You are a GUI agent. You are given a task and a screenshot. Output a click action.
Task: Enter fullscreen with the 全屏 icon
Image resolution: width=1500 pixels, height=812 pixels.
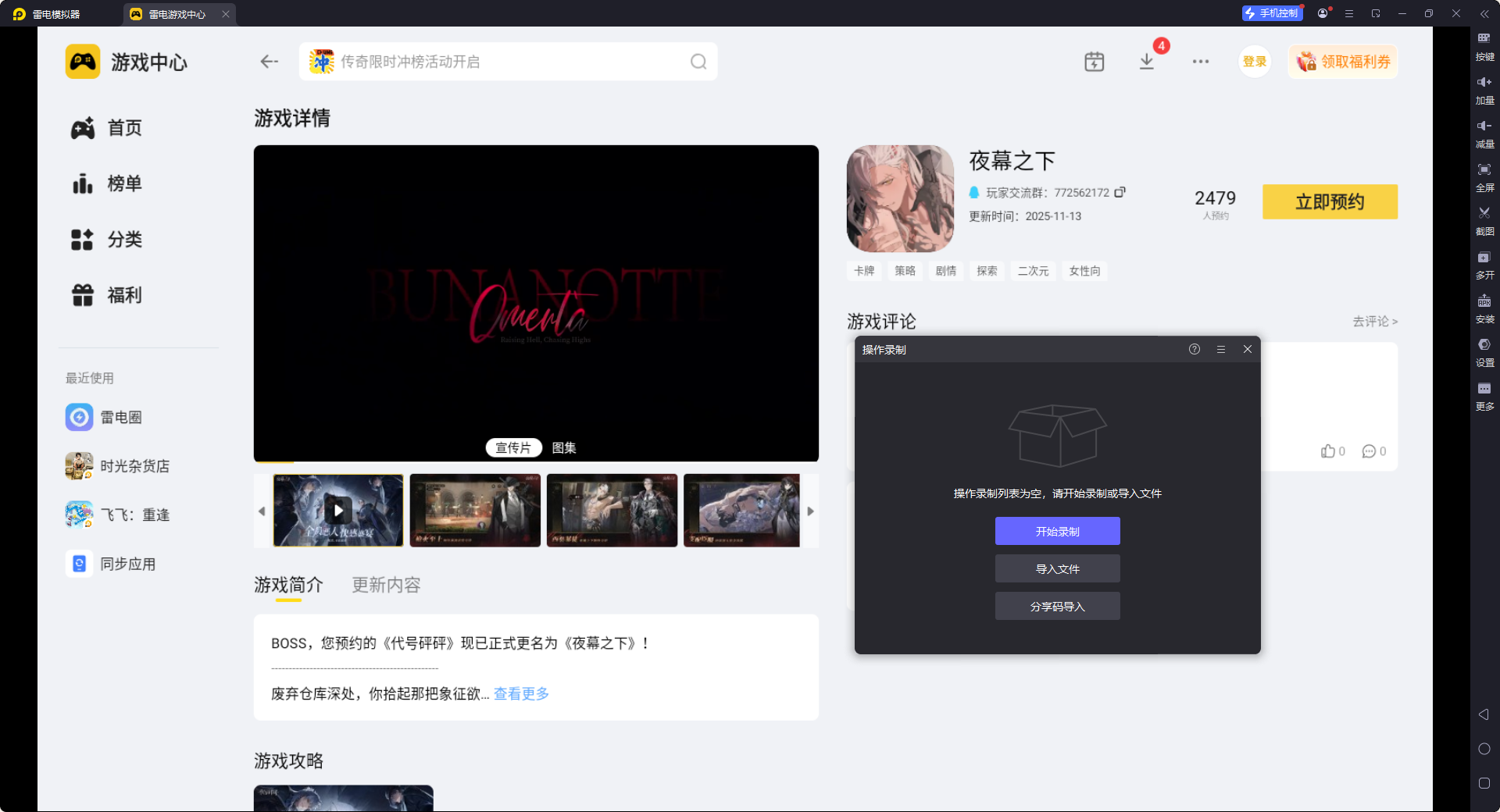pos(1484,177)
